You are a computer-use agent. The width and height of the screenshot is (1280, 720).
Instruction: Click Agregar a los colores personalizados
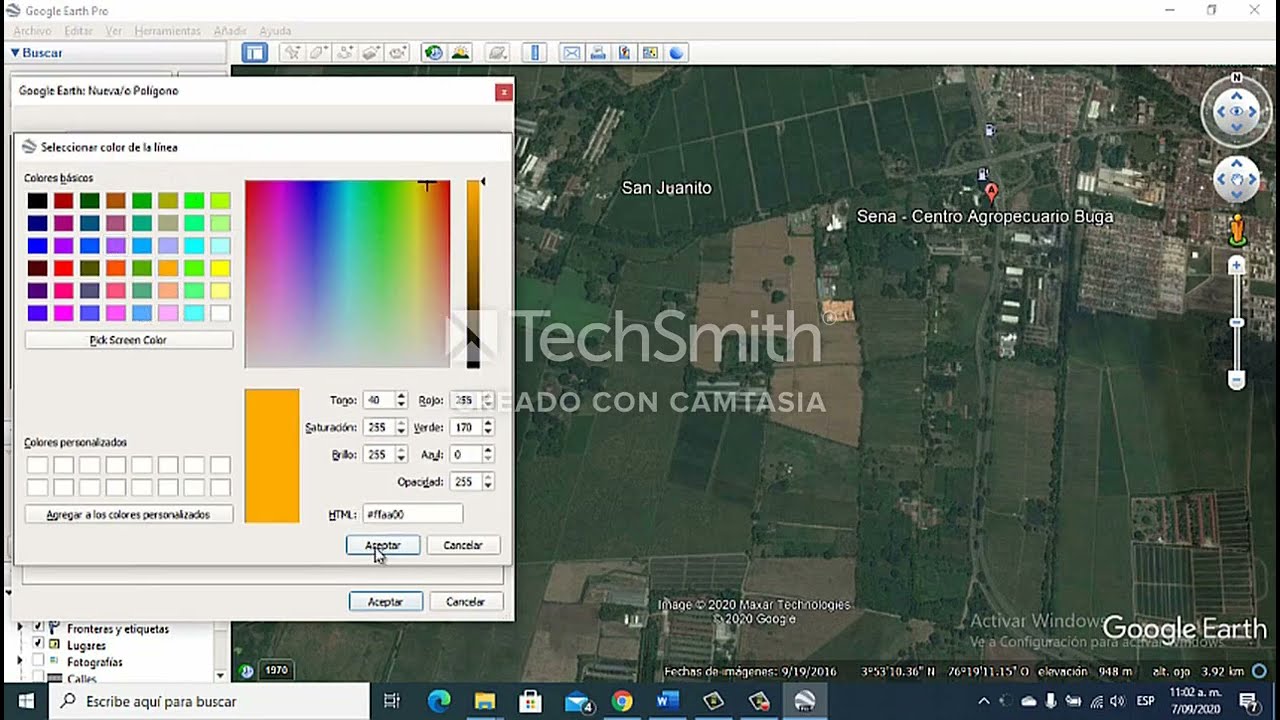click(129, 514)
